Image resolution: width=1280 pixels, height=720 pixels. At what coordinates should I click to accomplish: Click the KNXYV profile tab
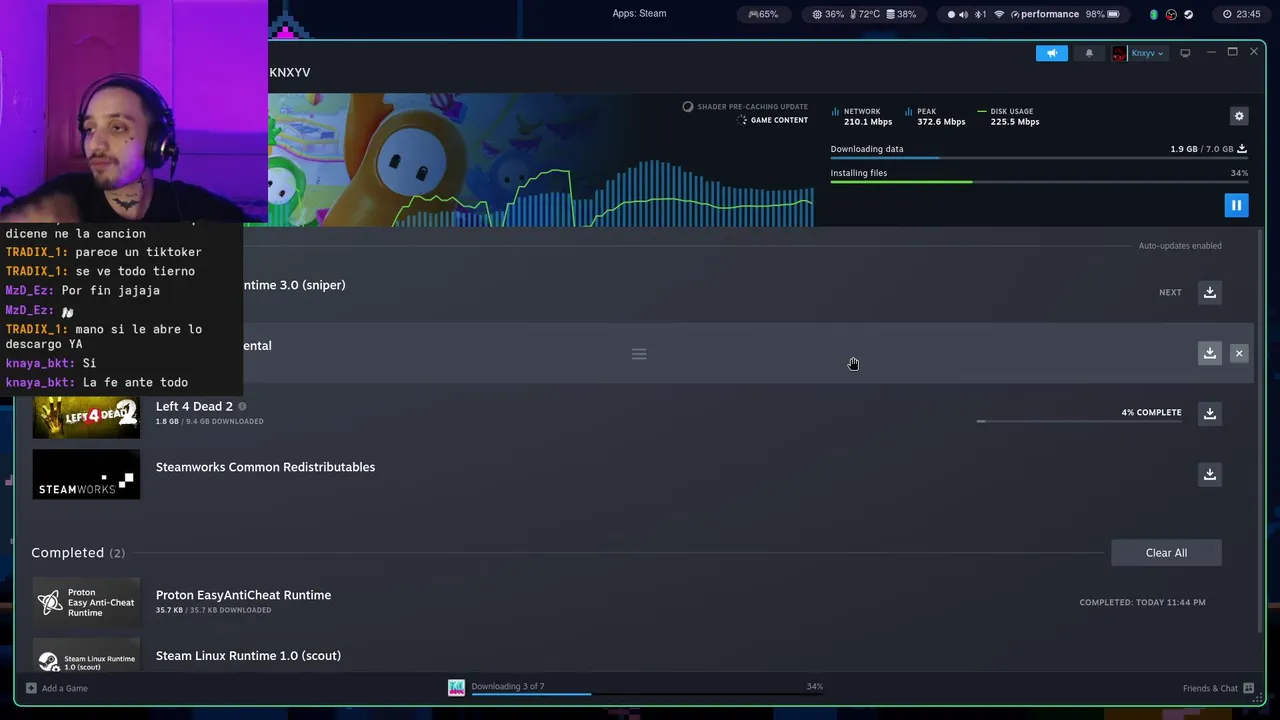point(289,72)
